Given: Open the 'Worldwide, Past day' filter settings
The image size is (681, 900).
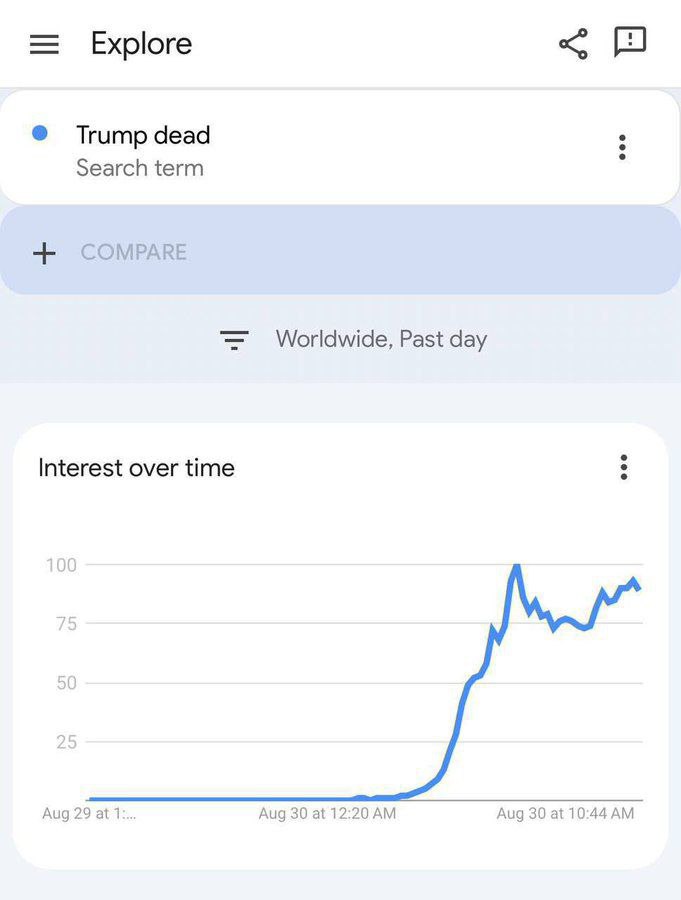Looking at the screenshot, I should 381,339.
